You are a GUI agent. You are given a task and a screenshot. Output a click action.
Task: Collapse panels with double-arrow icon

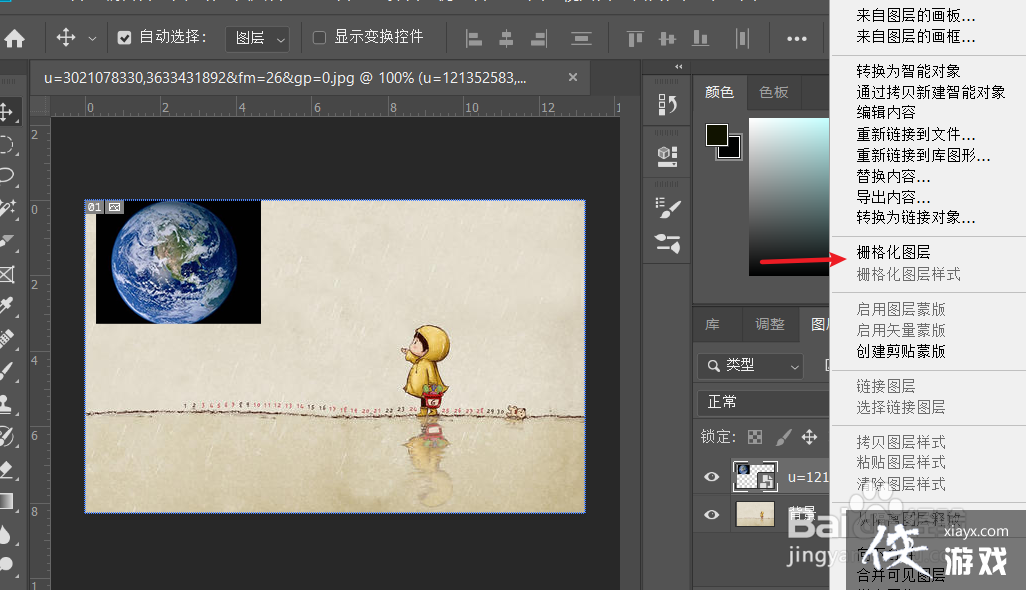(x=679, y=67)
